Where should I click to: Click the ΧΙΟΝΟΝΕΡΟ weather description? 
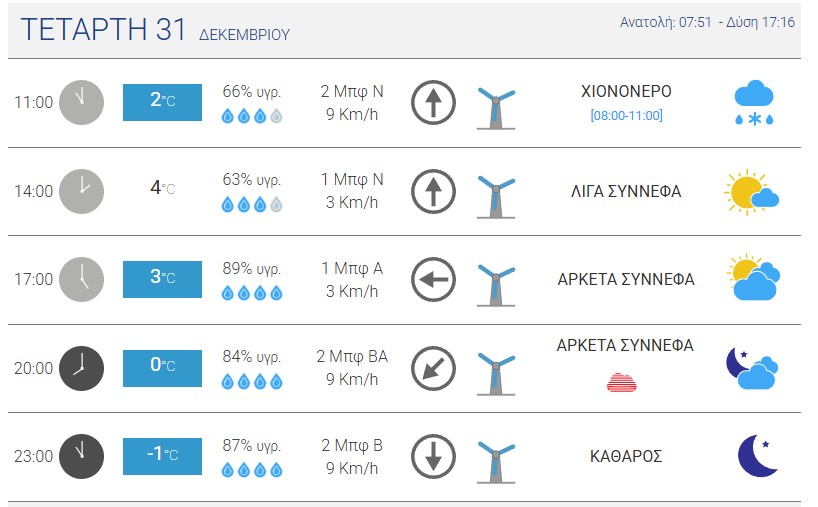[x=626, y=92]
